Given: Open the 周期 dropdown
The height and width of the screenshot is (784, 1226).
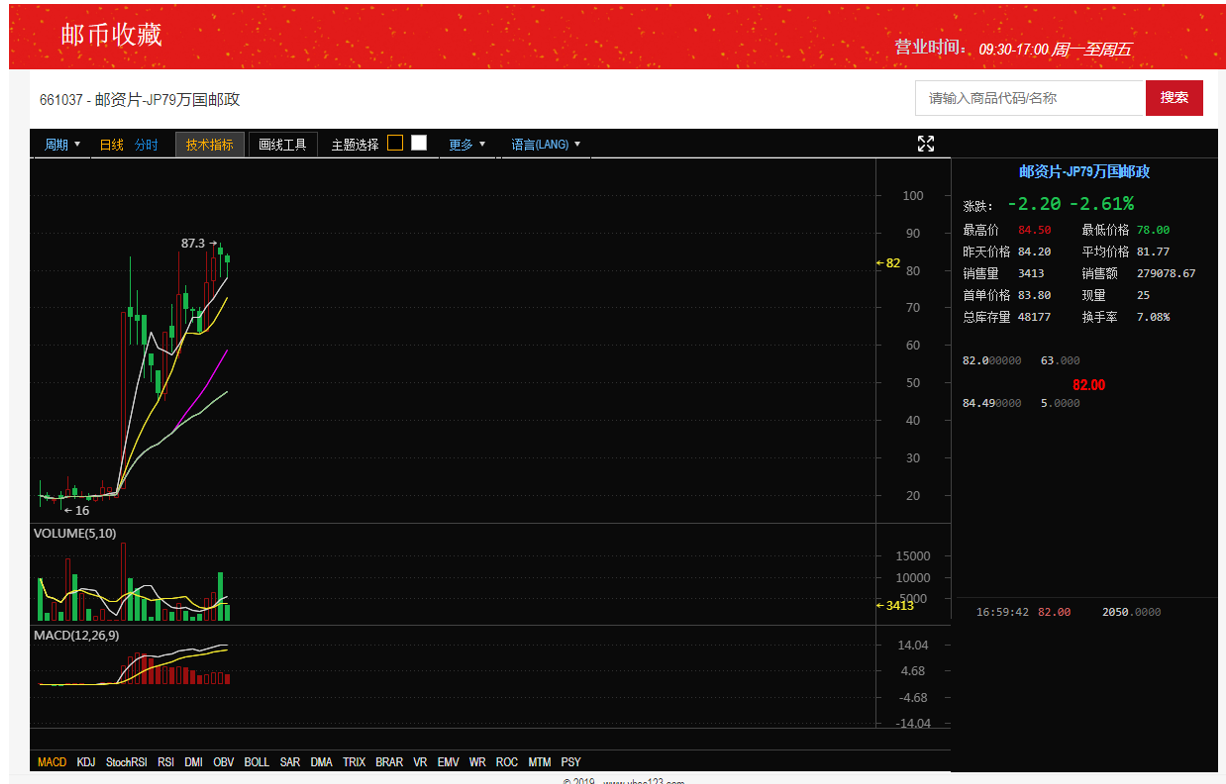Looking at the screenshot, I should (62, 144).
